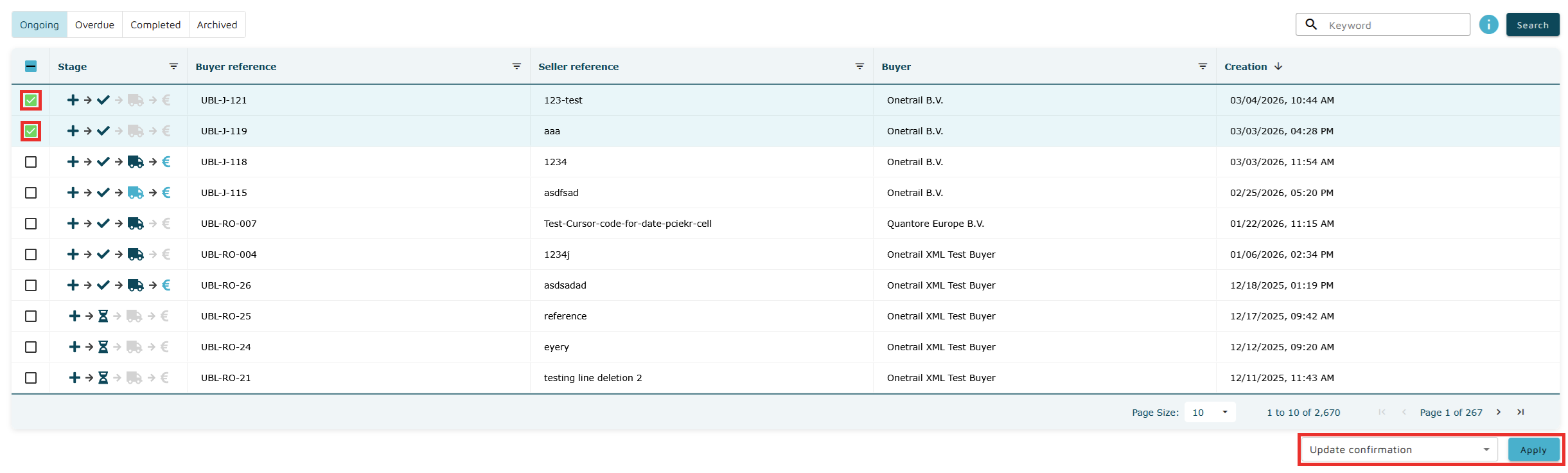This screenshot has height=473, width=1568.
Task: Check the UBL-RO-004 row checkbox
Action: tap(31, 254)
